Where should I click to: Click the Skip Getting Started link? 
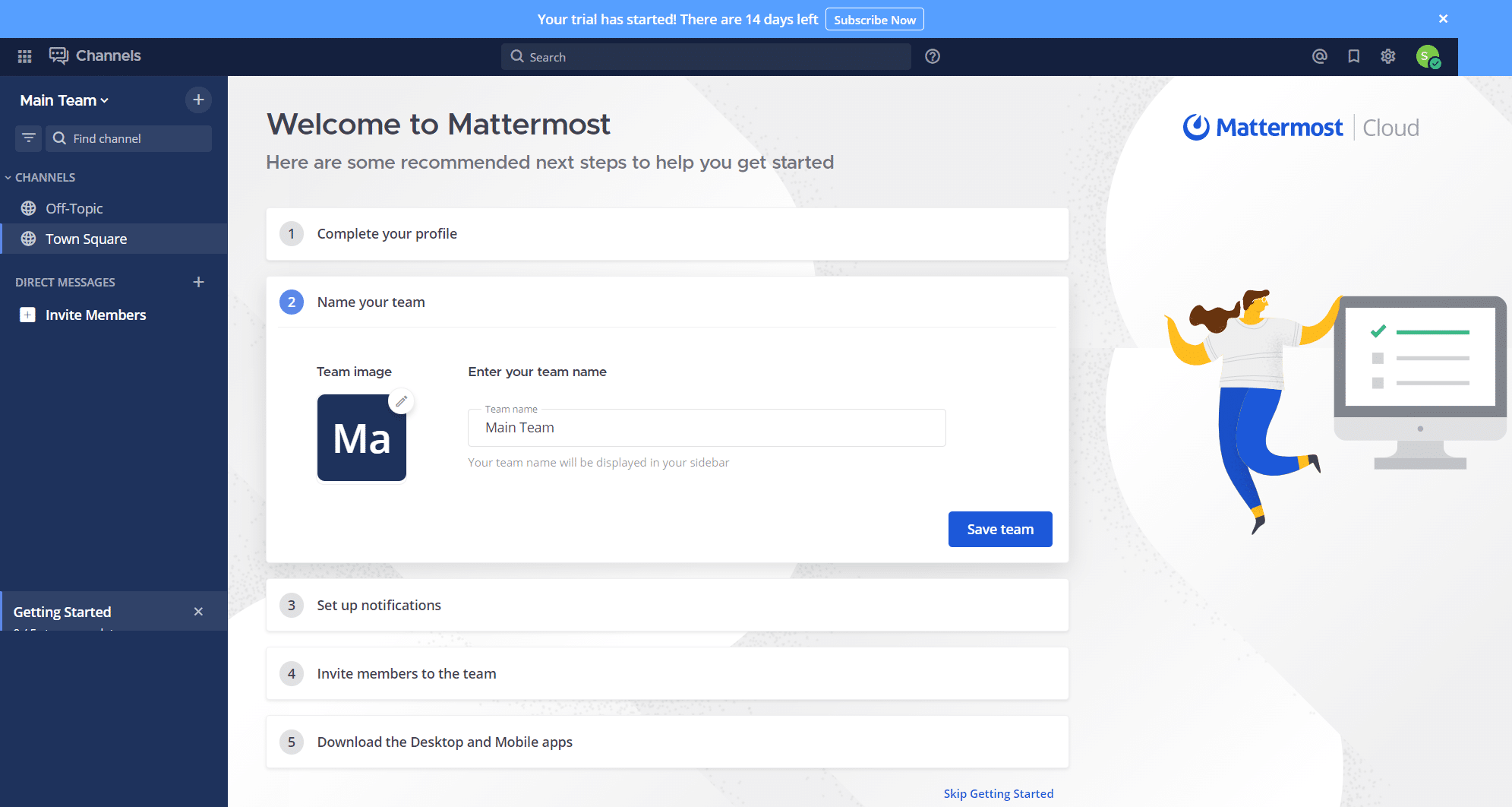(x=999, y=793)
